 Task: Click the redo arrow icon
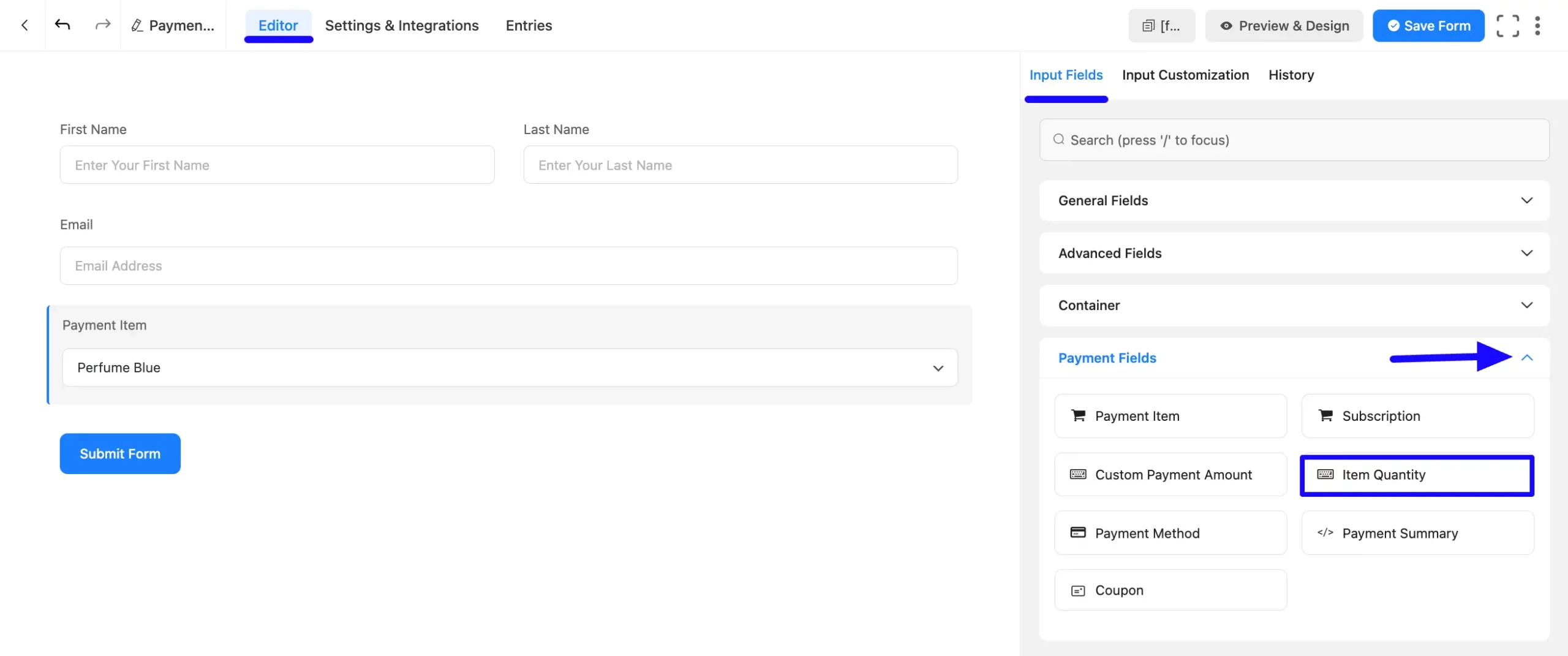102,25
